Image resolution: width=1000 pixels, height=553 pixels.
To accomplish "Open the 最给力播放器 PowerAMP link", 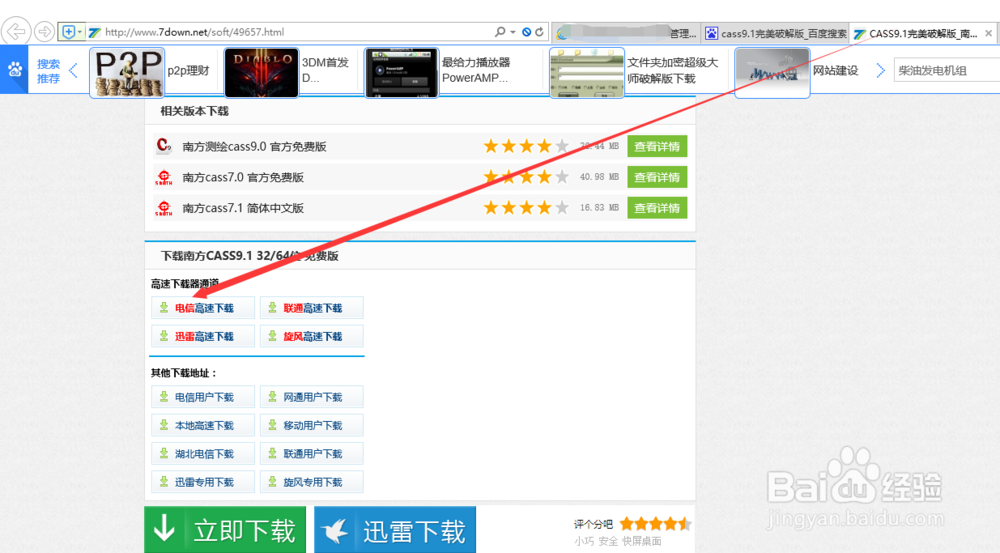I will tap(476, 70).
